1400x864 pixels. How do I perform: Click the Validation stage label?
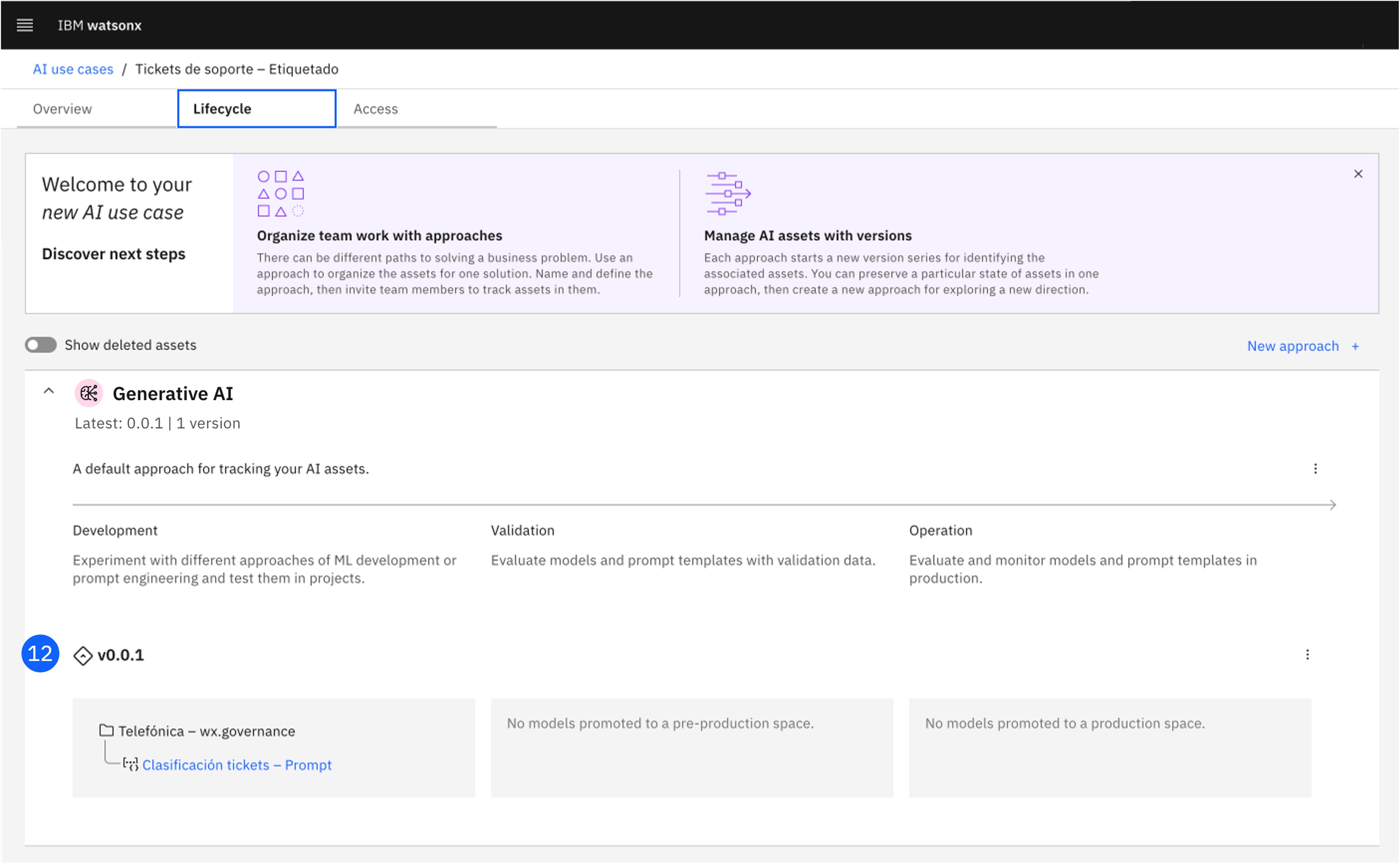click(523, 530)
